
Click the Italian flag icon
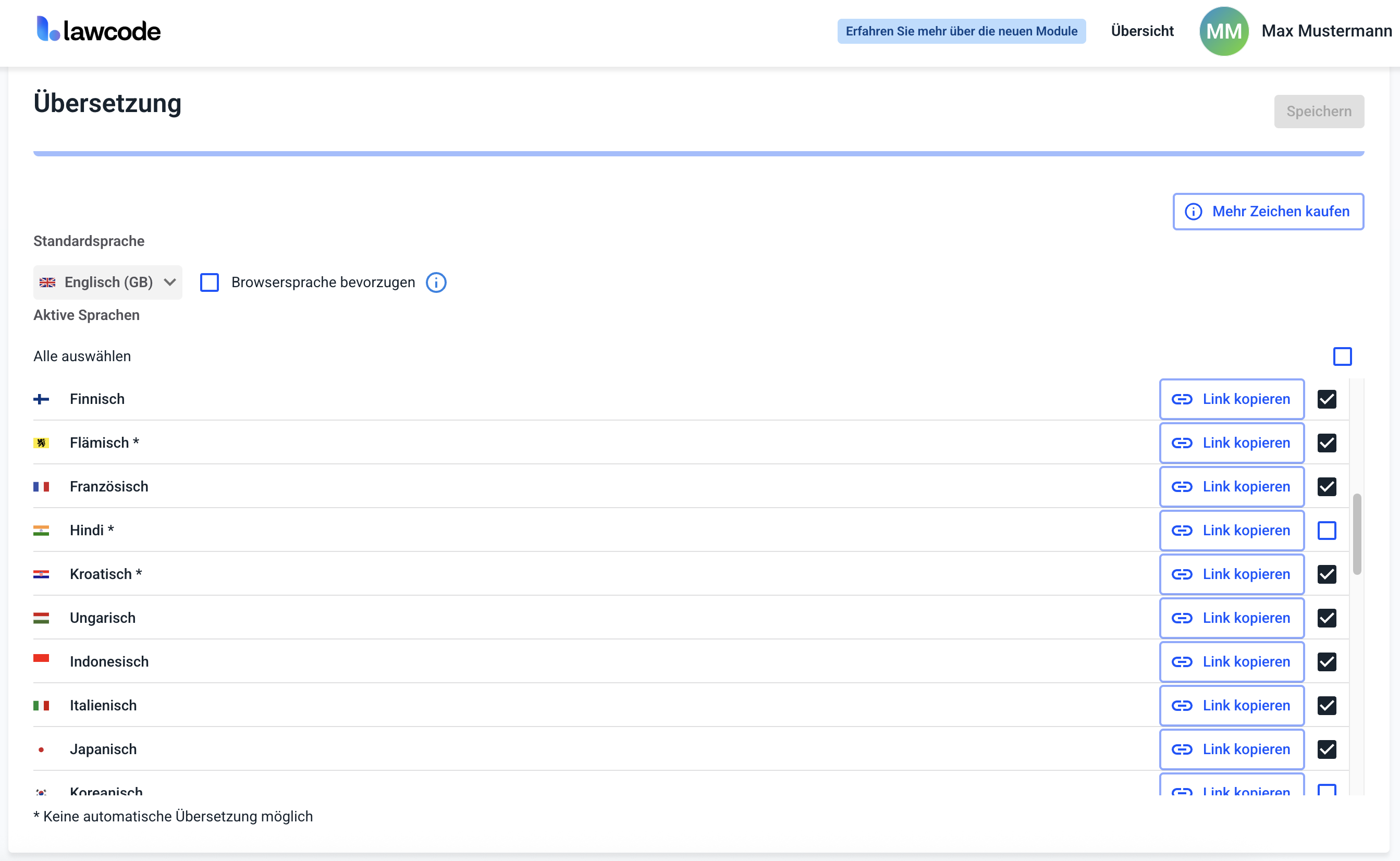pyautogui.click(x=41, y=706)
